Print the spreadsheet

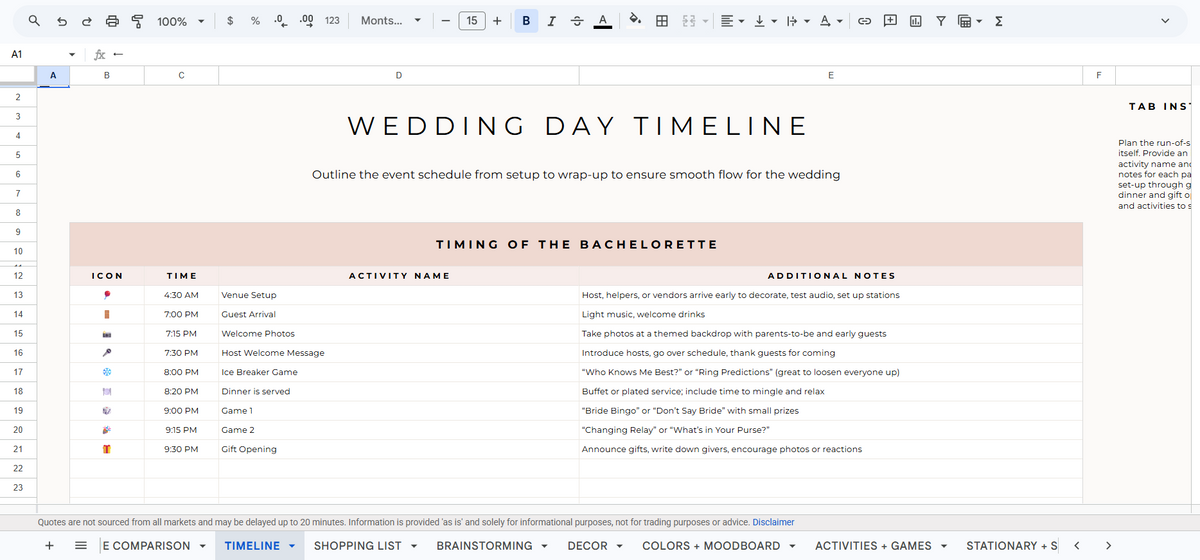pyautogui.click(x=112, y=20)
